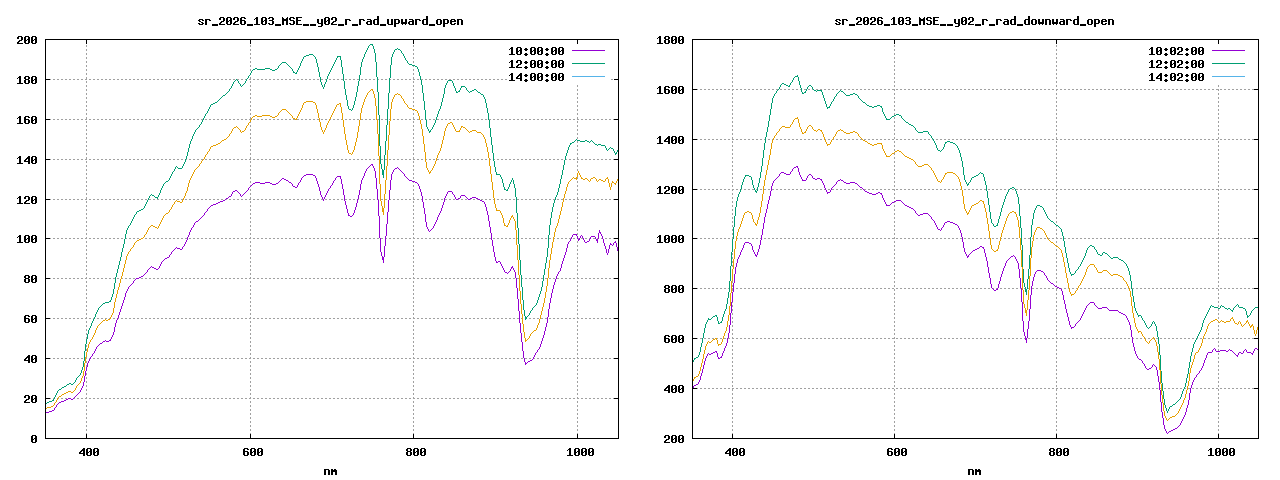Viewport: 1280px width, 480px height.
Task: Click purple line sample beside 10:02:00
Action: 1228,50
